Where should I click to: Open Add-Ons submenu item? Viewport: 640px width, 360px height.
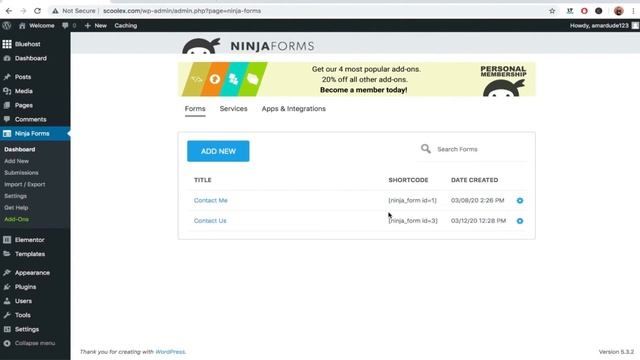(x=16, y=219)
